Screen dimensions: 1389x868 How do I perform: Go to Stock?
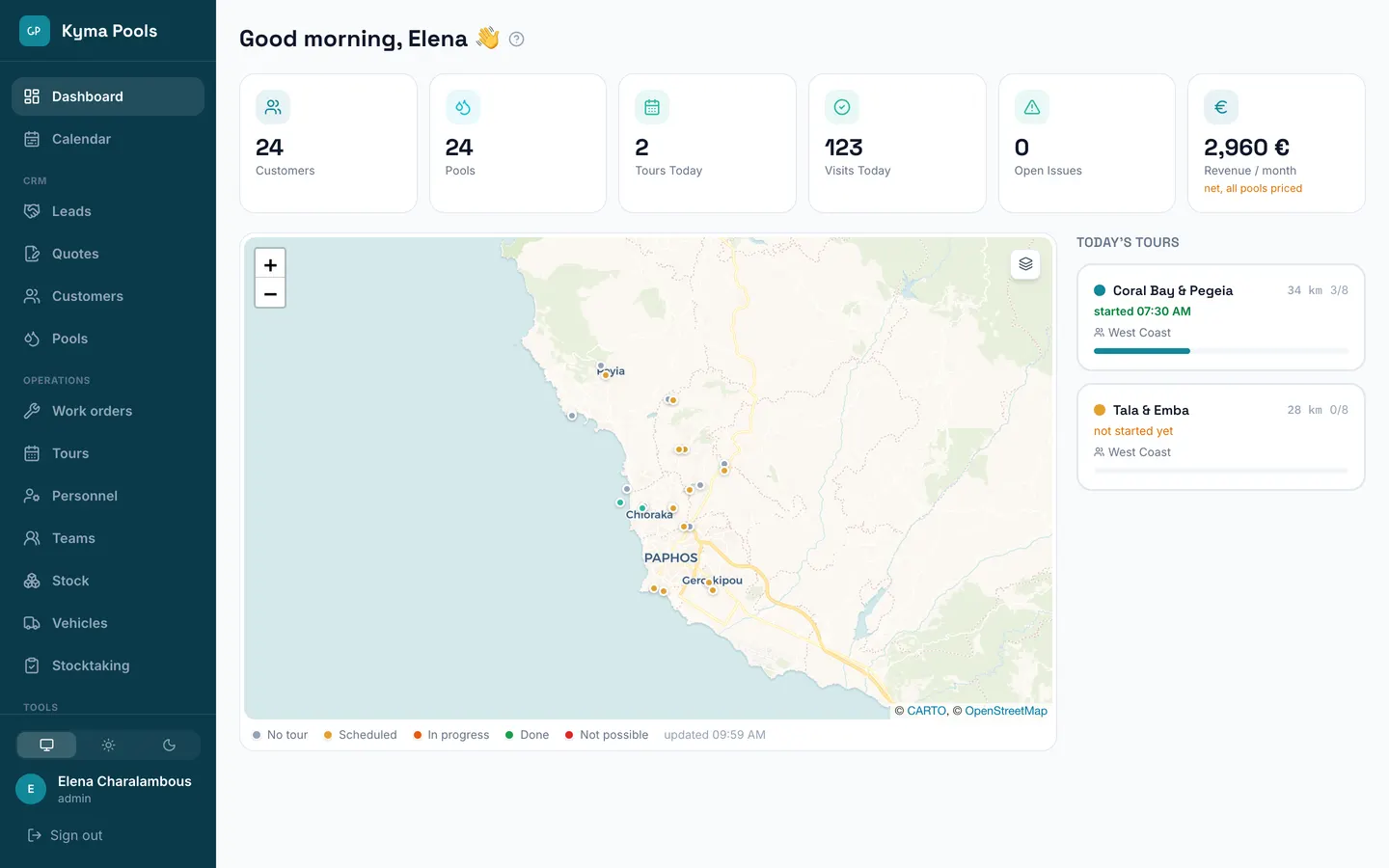click(x=108, y=581)
